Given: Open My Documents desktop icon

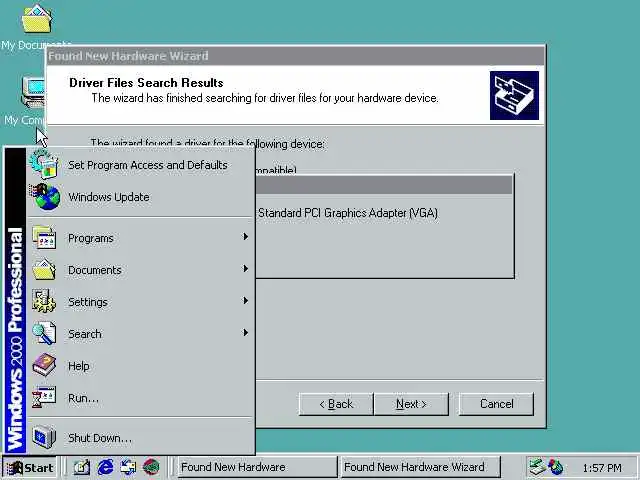Looking at the screenshot, I should pyautogui.click(x=37, y=20).
